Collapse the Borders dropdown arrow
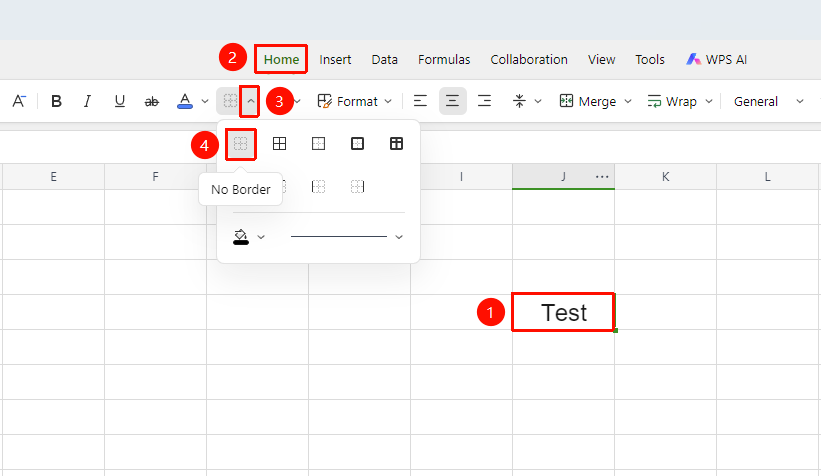 [x=251, y=101]
